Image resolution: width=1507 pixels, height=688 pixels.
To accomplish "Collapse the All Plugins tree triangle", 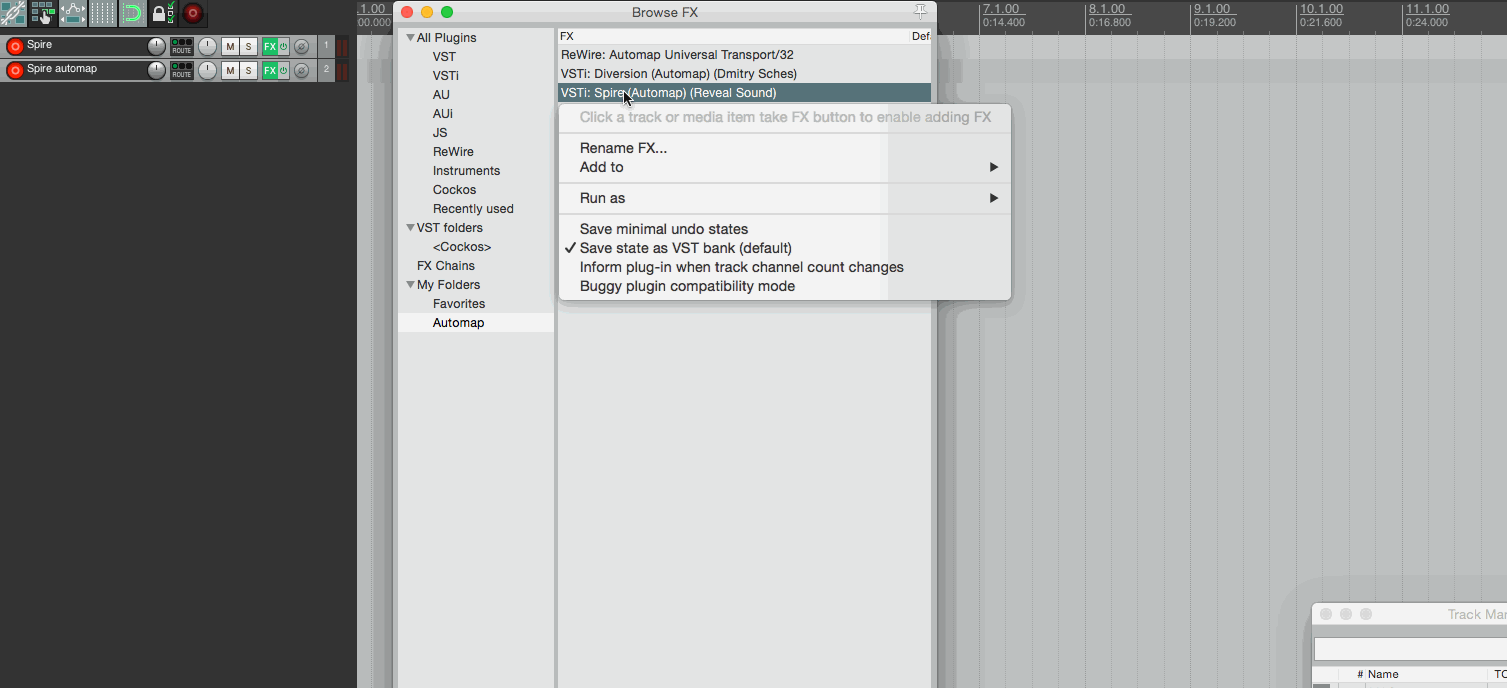I will (410, 38).
